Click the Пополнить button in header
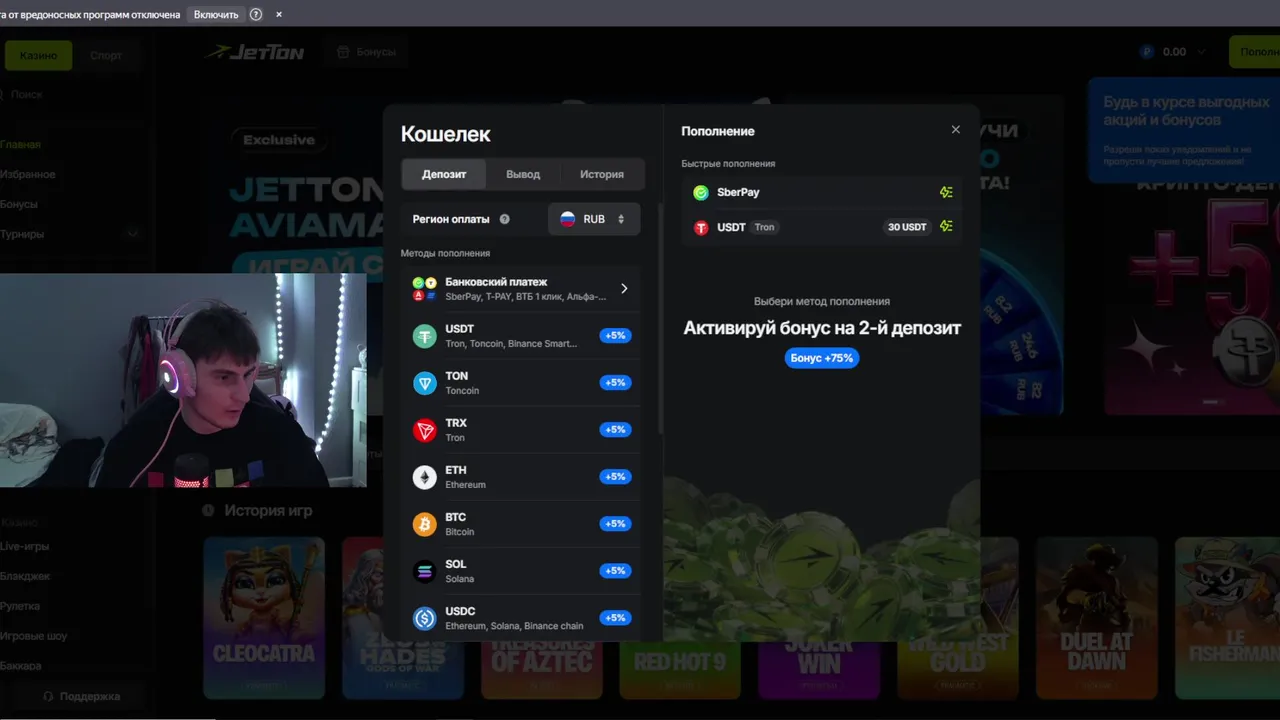 click(x=1254, y=52)
